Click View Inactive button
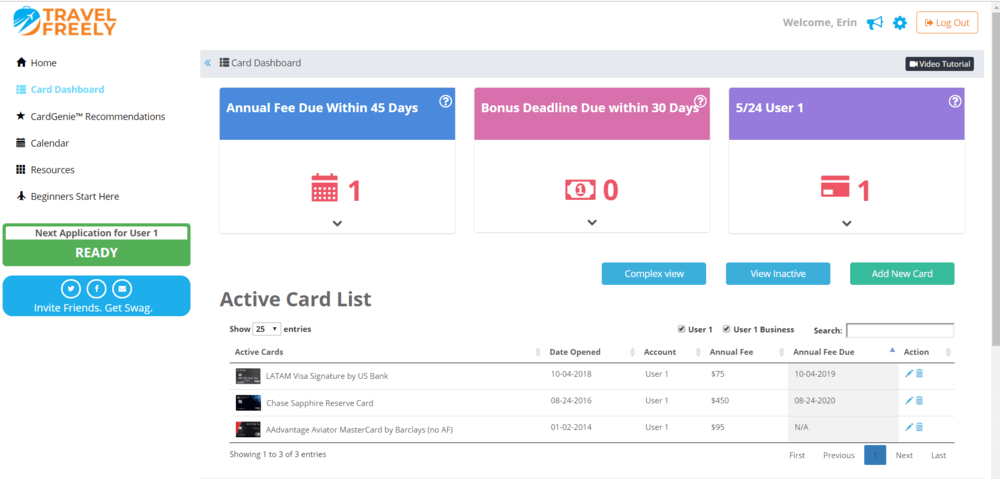Viewport: 1000px width, 479px height. (x=778, y=274)
